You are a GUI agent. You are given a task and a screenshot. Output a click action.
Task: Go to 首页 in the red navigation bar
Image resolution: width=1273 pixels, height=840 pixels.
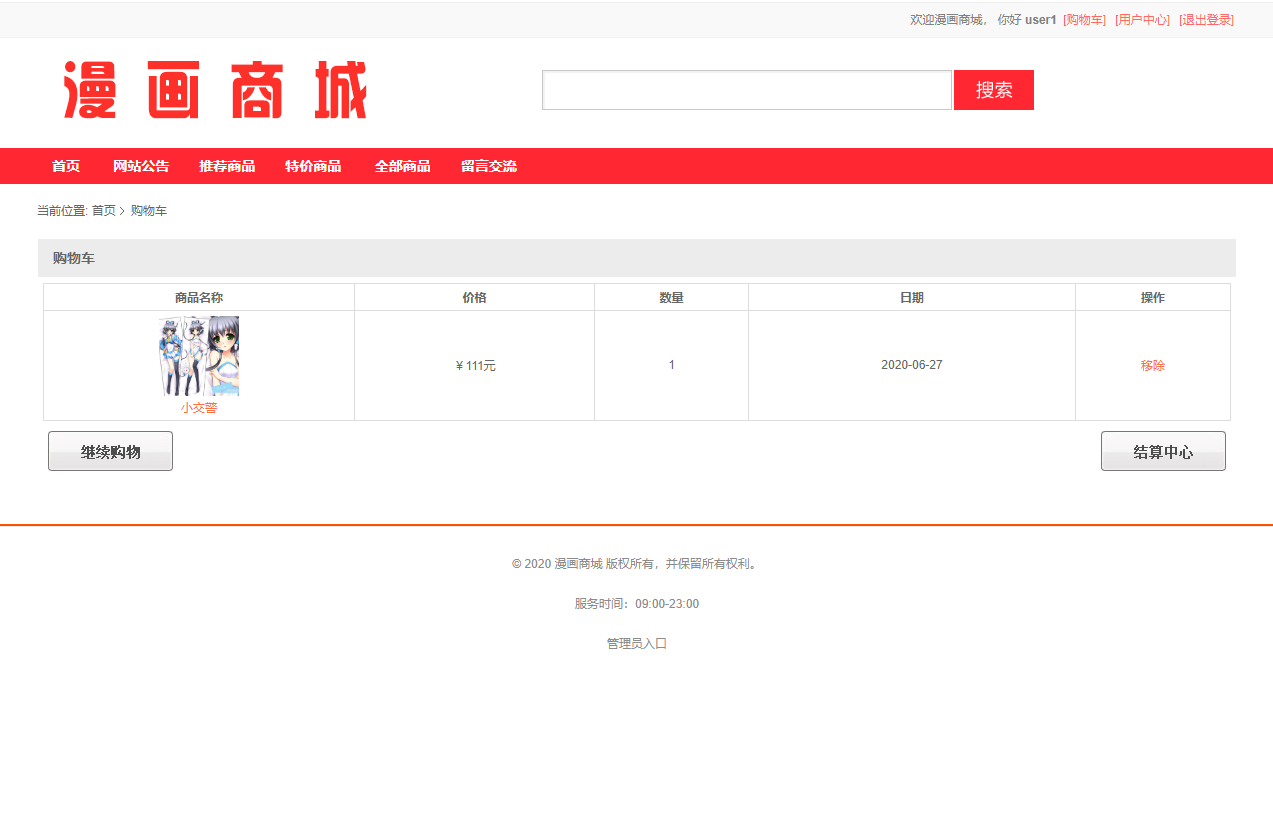(66, 166)
